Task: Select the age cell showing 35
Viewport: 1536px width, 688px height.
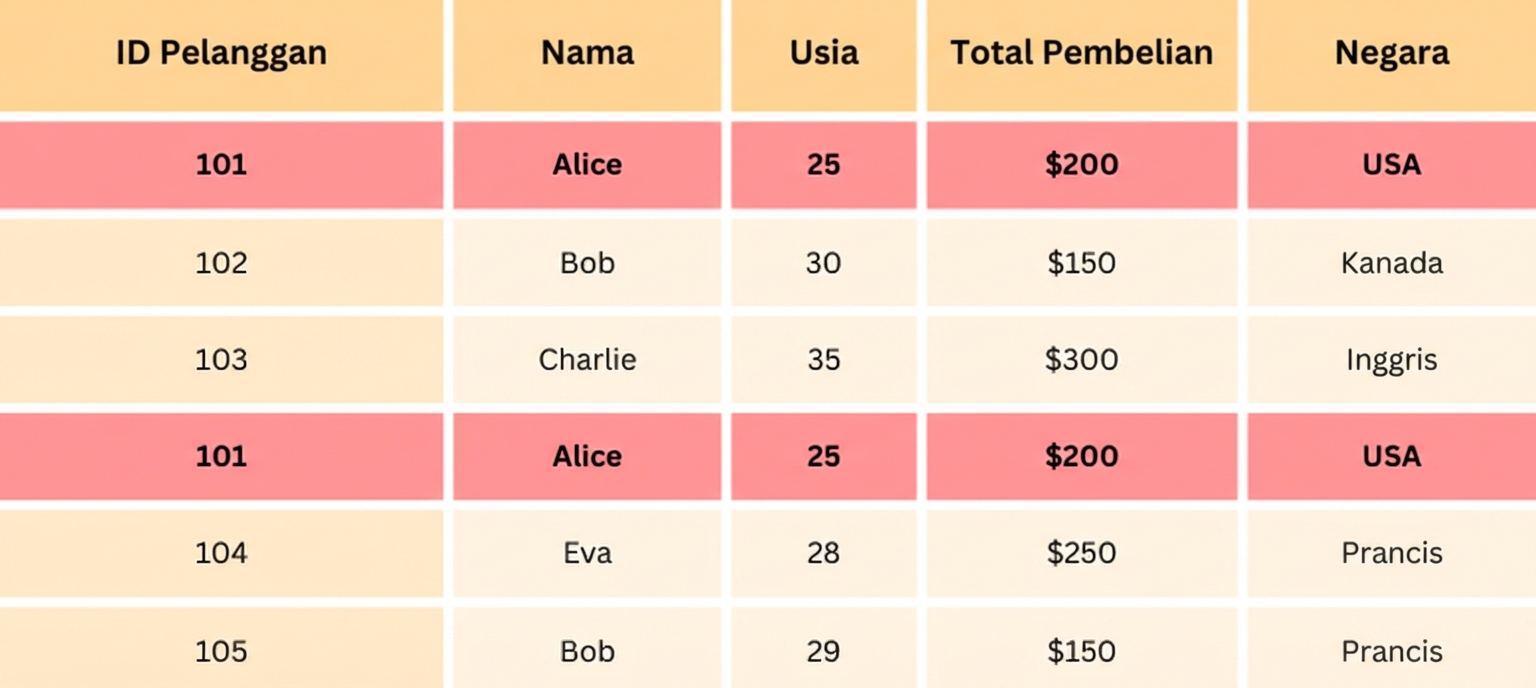Action: 823,359
